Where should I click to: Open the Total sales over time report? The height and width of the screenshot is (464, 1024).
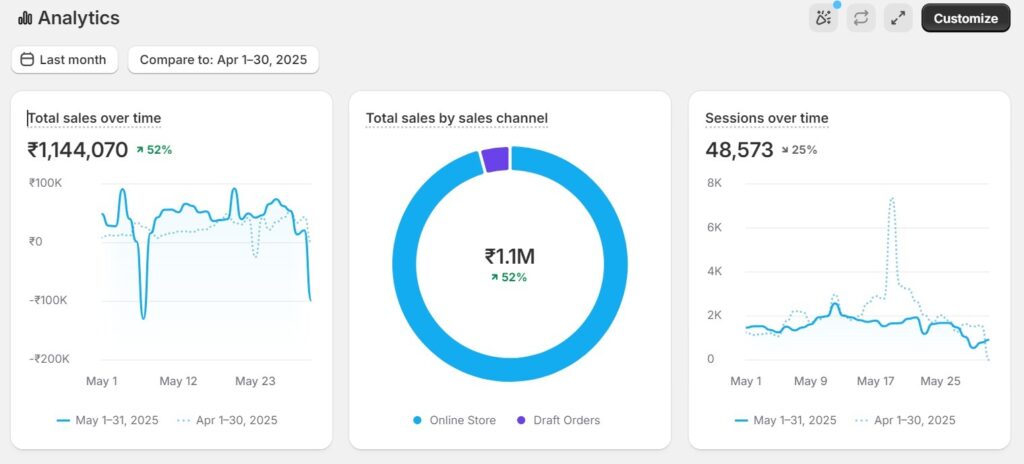point(94,118)
